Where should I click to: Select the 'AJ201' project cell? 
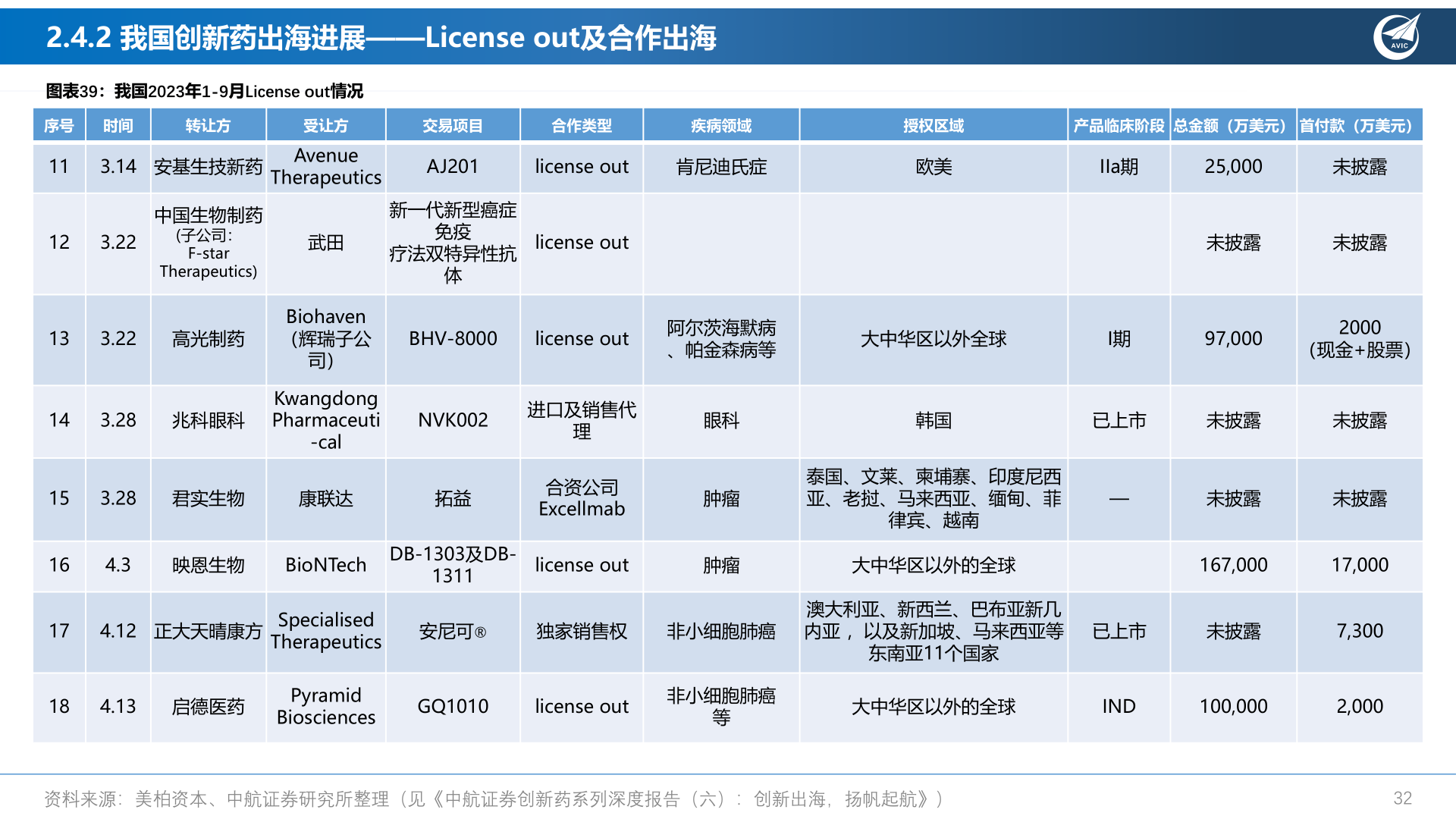(453, 167)
